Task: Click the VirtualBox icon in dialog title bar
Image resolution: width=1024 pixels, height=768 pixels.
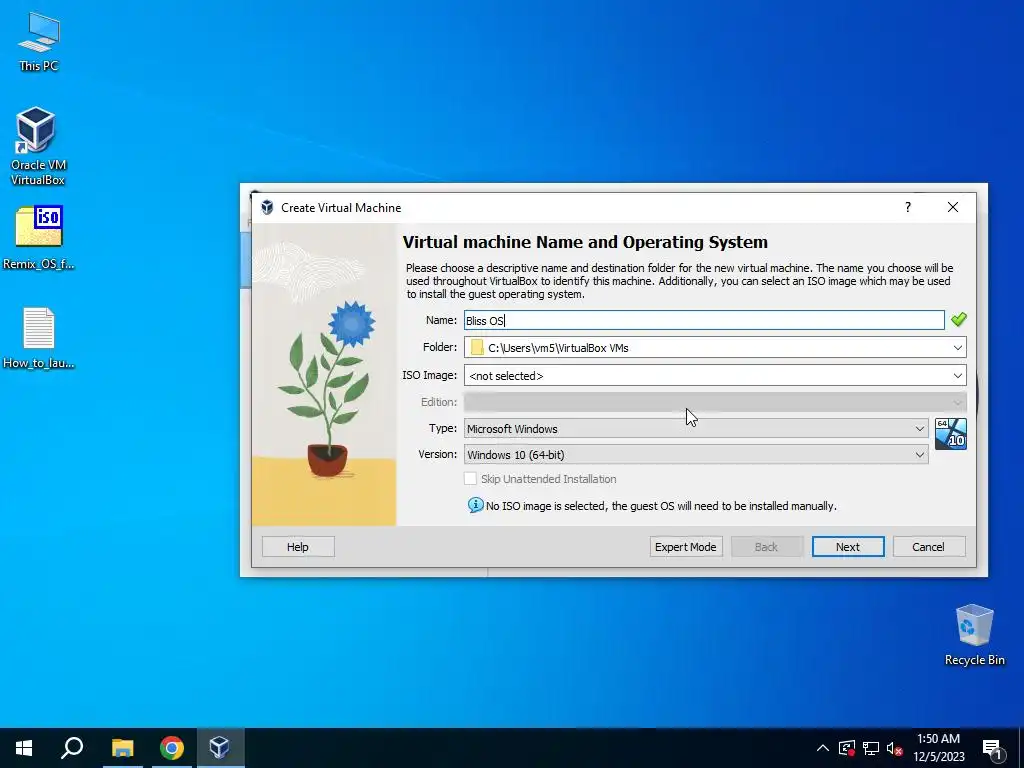Action: (x=267, y=208)
